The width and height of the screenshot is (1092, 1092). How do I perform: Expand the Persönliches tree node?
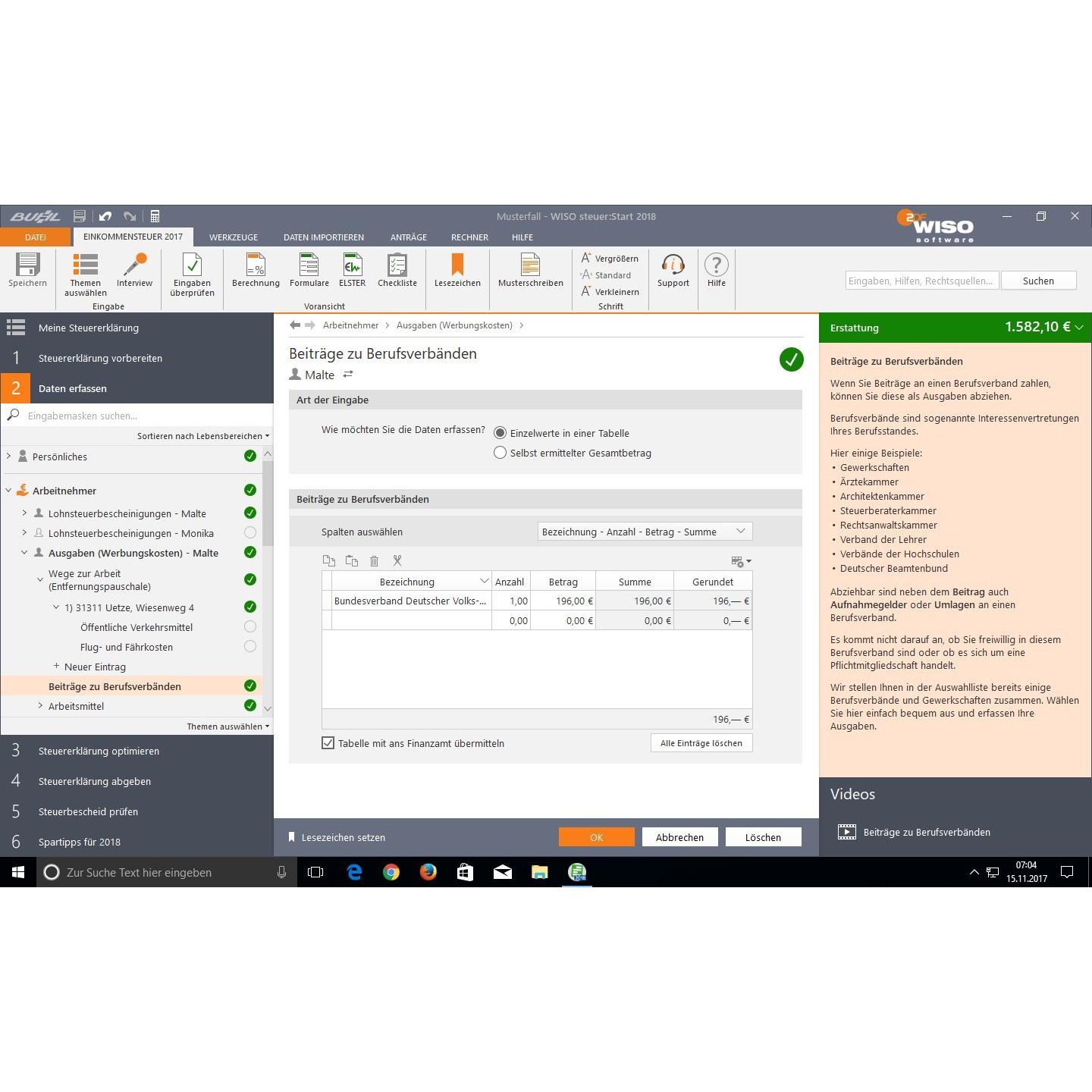pyautogui.click(x=8, y=457)
